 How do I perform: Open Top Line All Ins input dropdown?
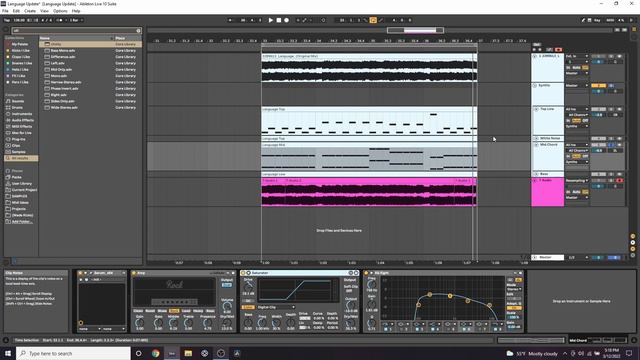[577, 109]
